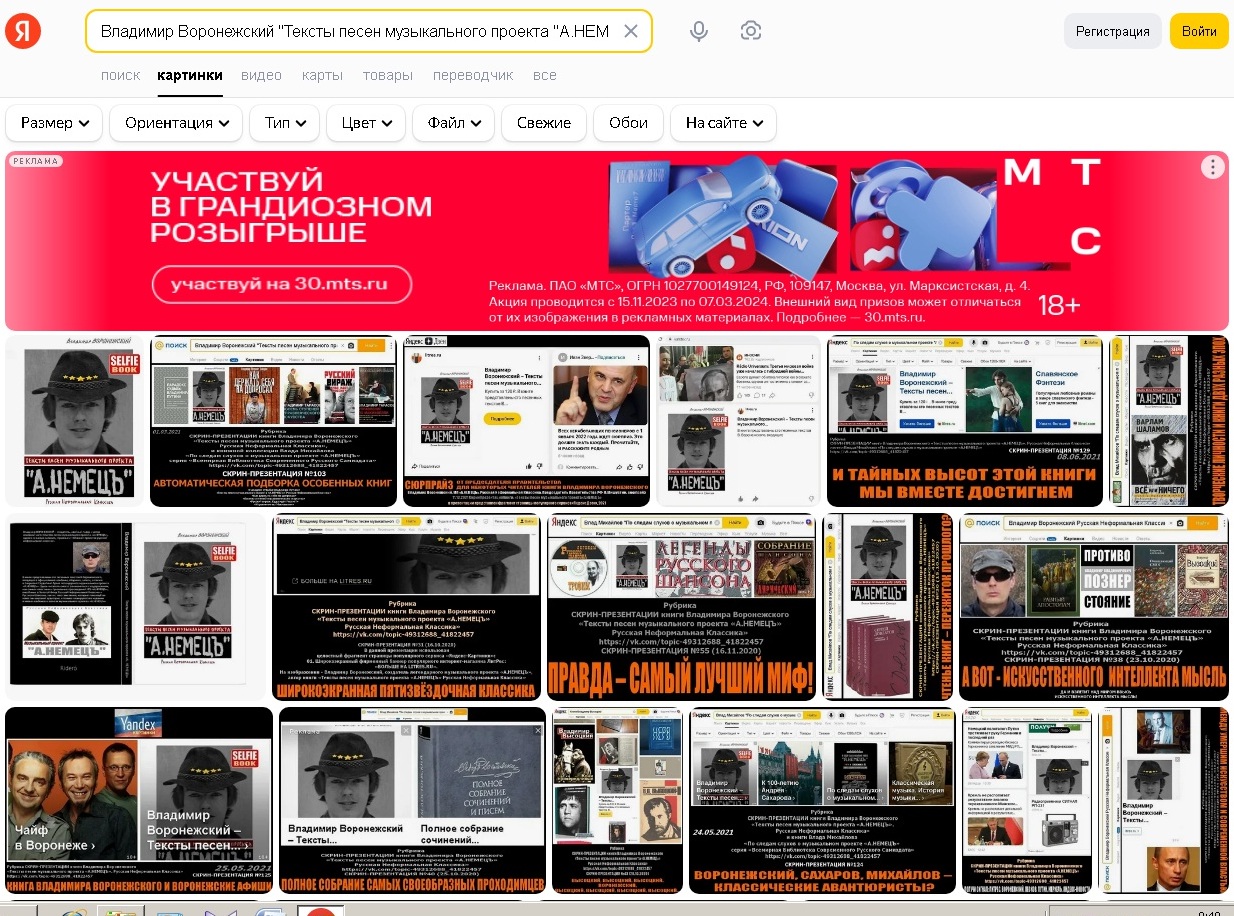Open the thumbnail showing a boombox radio
Image resolution: width=1234 pixels, height=916 pixels.
(1027, 800)
